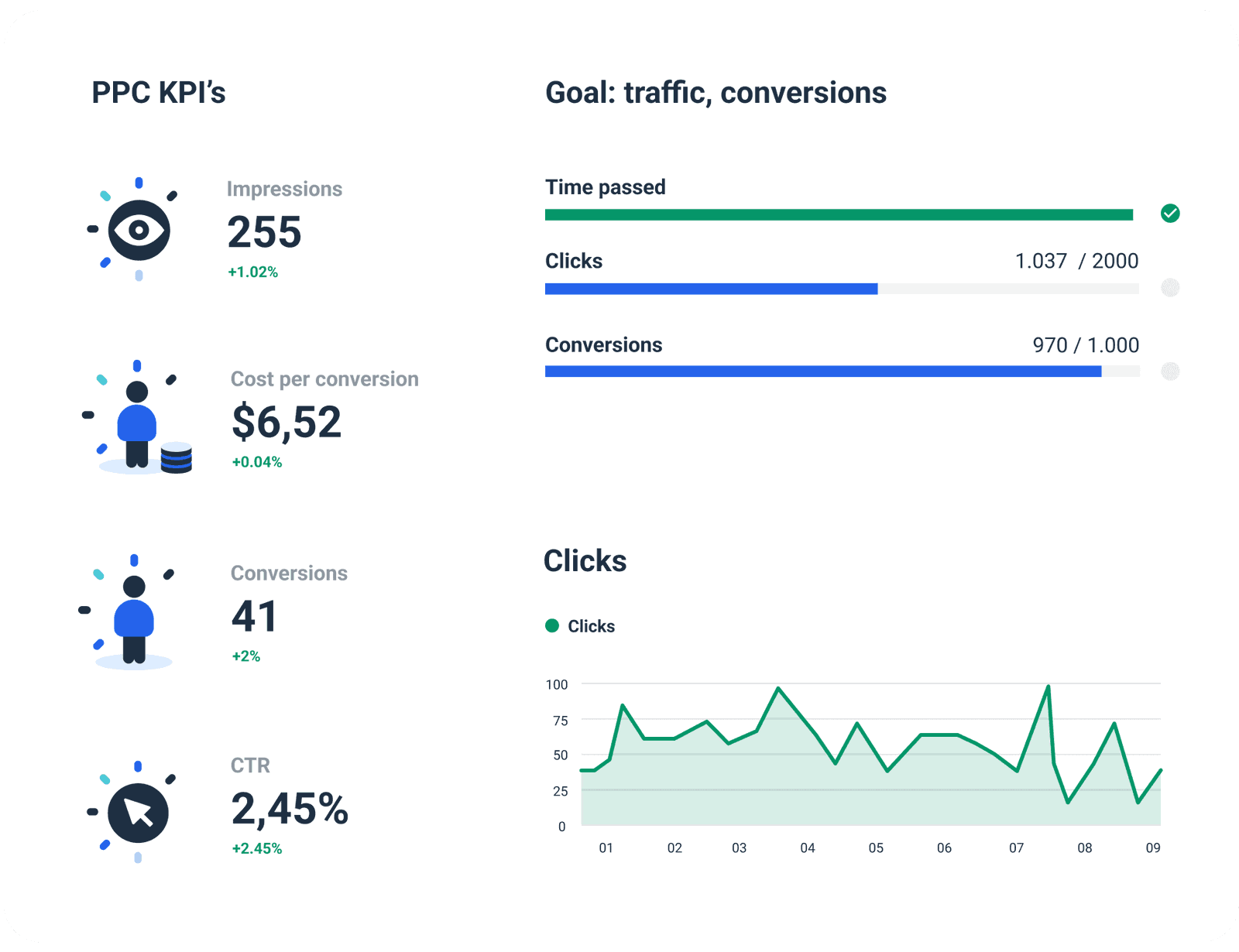This screenshot has height=952, width=1239.
Task: Click the Goal: traffic, conversions title
Action: click(716, 92)
